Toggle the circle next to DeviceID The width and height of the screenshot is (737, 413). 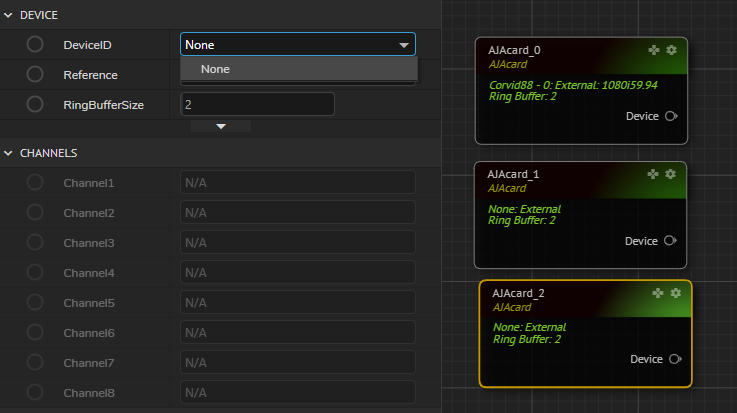tap(35, 44)
